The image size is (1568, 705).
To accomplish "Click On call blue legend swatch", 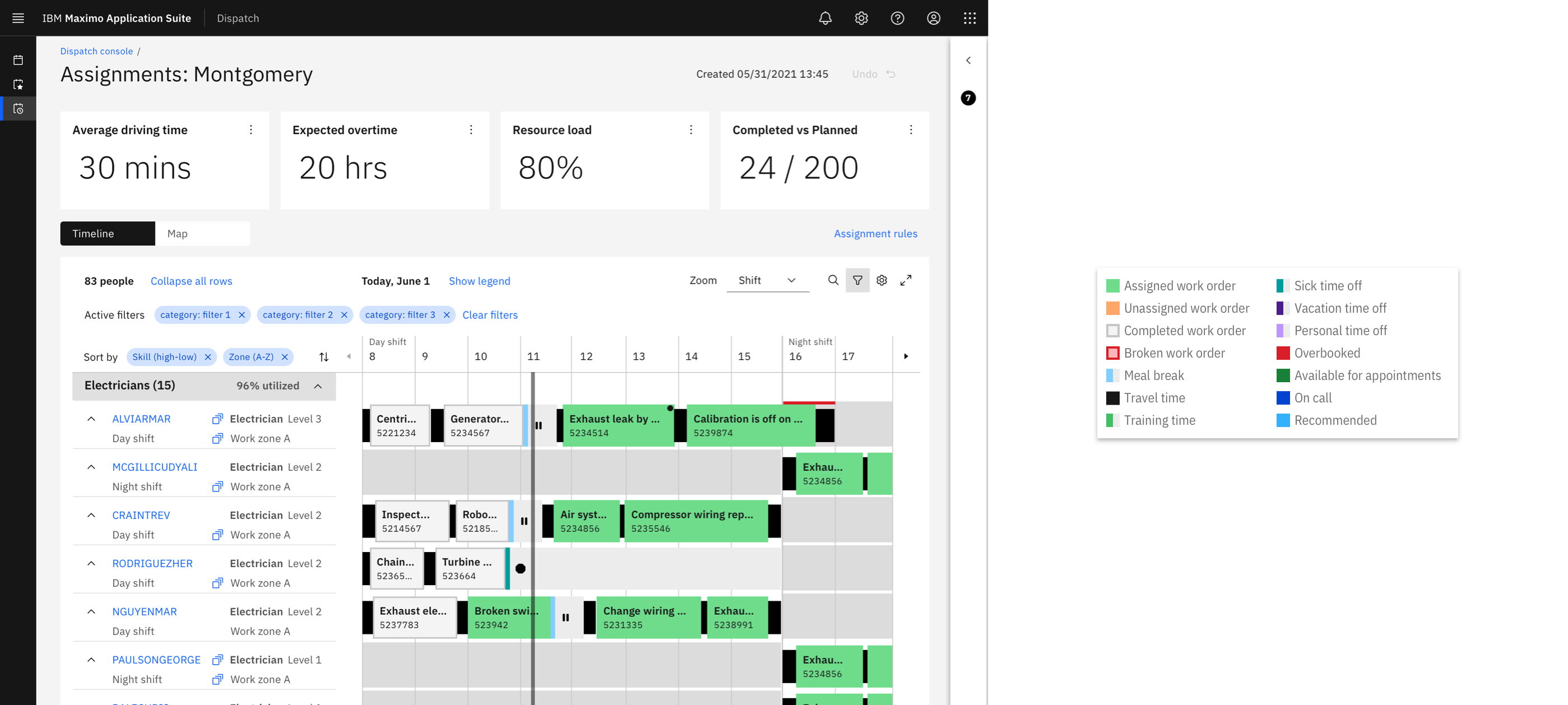I will 1283,398.
